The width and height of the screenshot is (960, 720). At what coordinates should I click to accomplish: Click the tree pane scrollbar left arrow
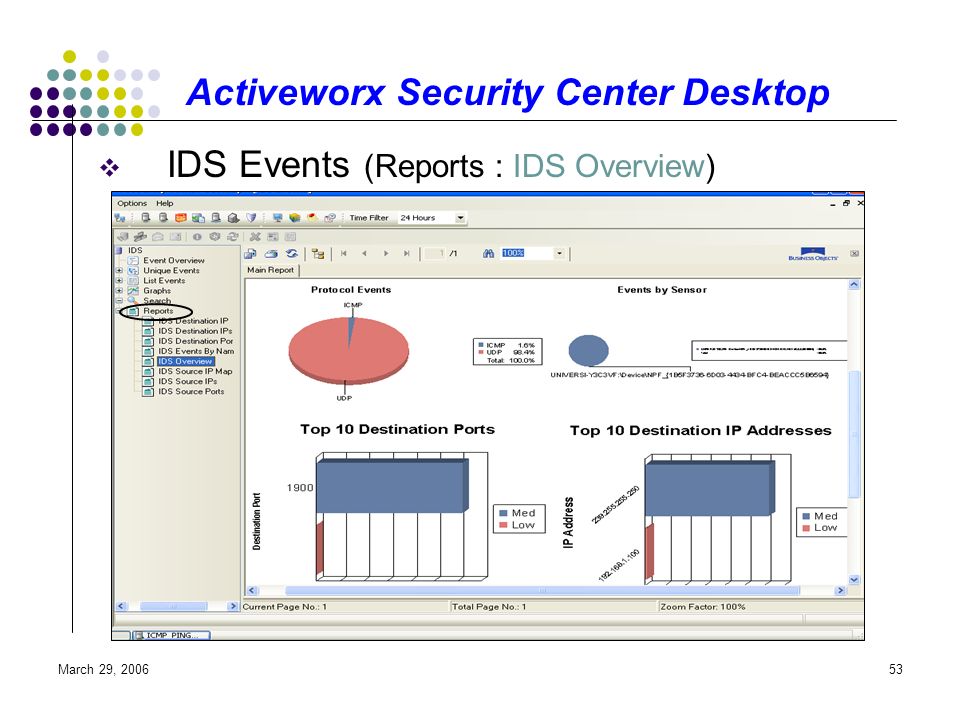point(121,606)
